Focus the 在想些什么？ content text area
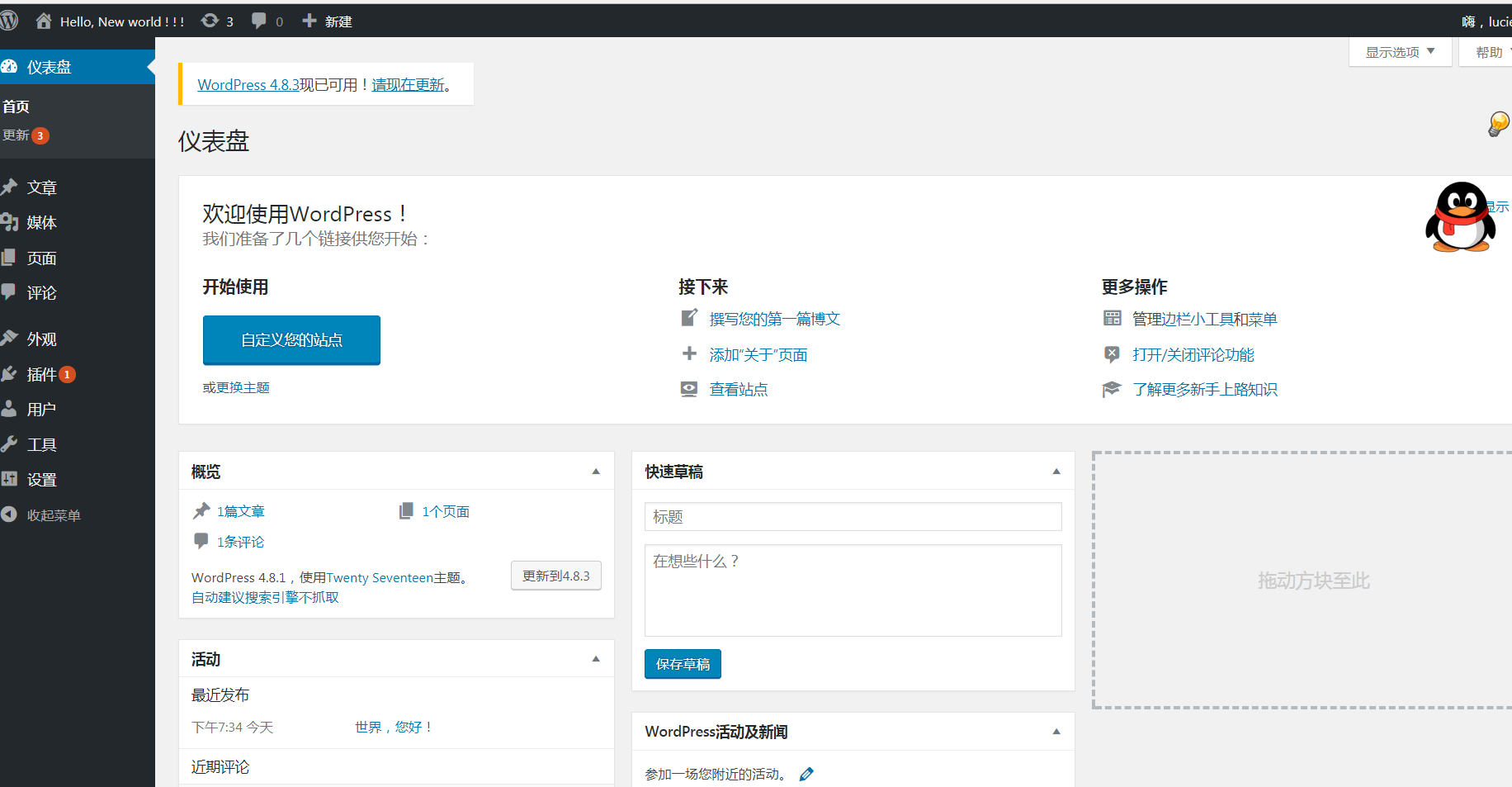This screenshot has width=1512, height=787. pos(853,590)
